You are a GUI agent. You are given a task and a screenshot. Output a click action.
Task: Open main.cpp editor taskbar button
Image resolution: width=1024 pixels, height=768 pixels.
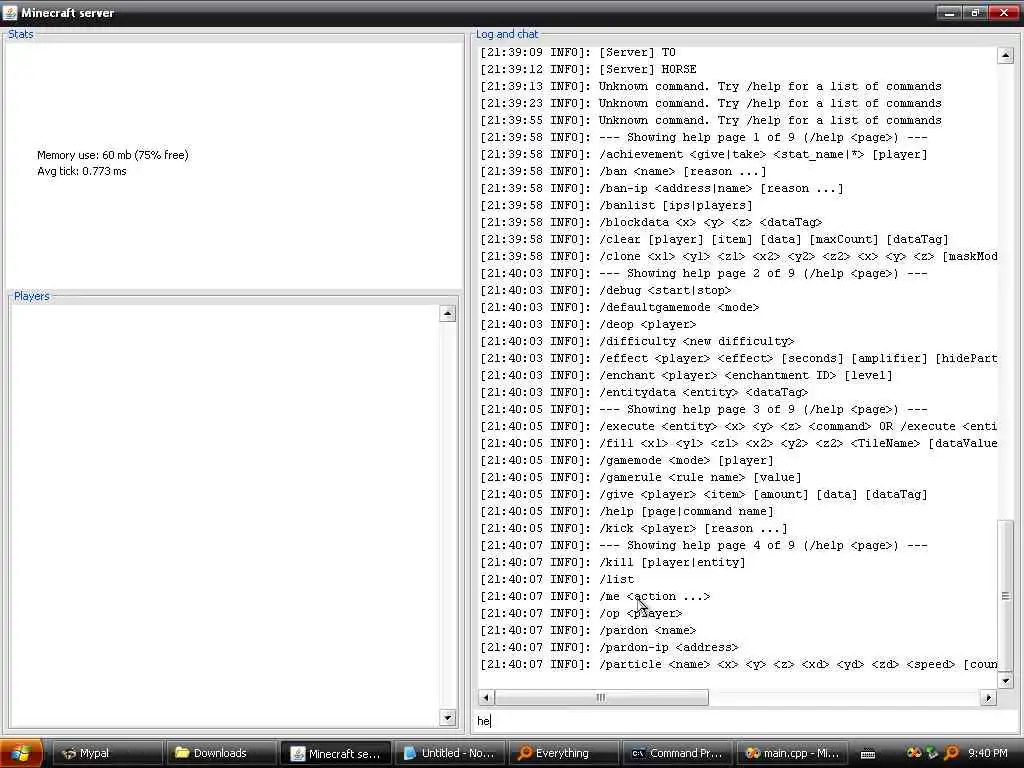point(792,753)
